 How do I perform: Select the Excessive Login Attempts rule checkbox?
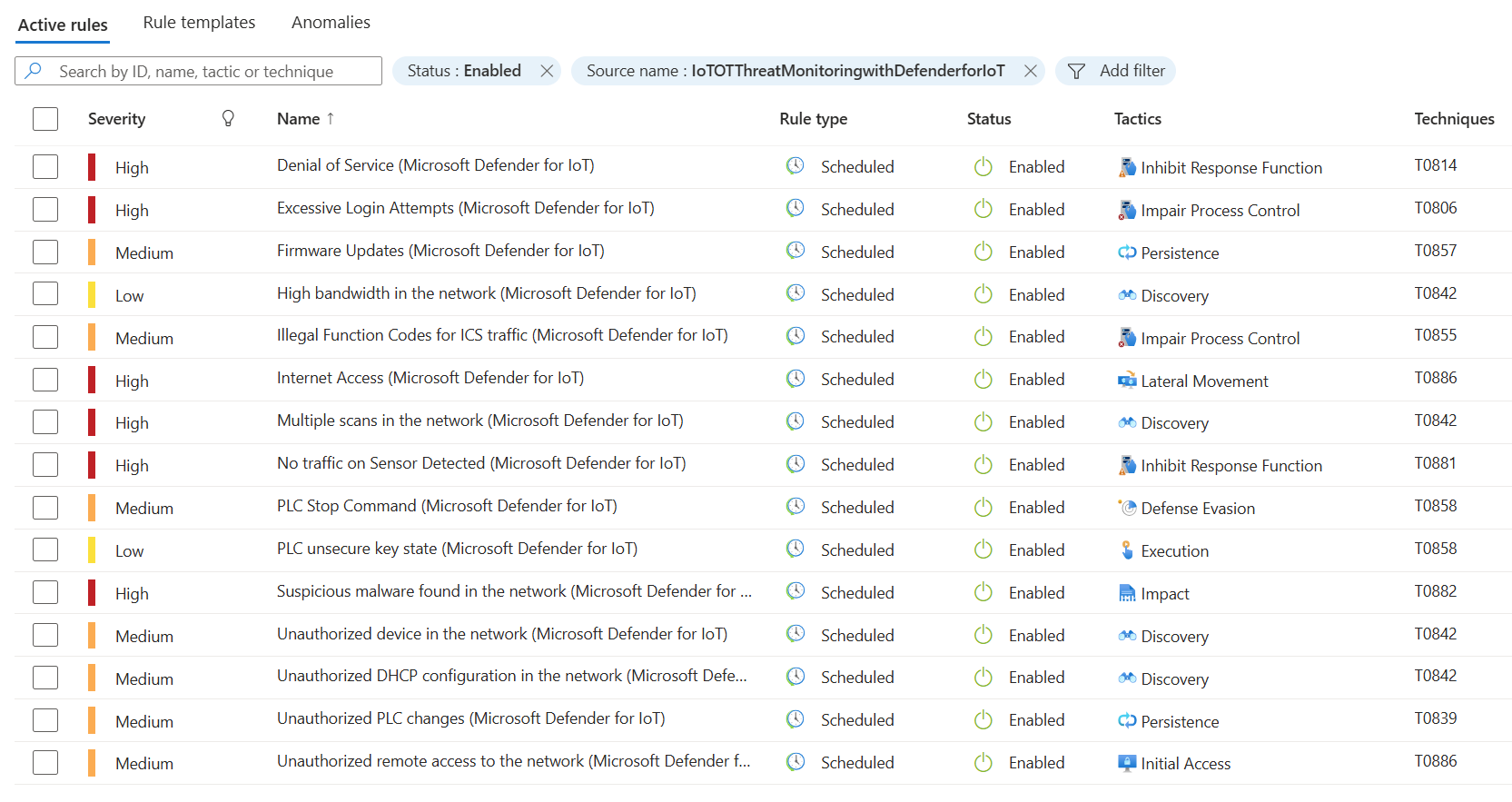click(45, 210)
